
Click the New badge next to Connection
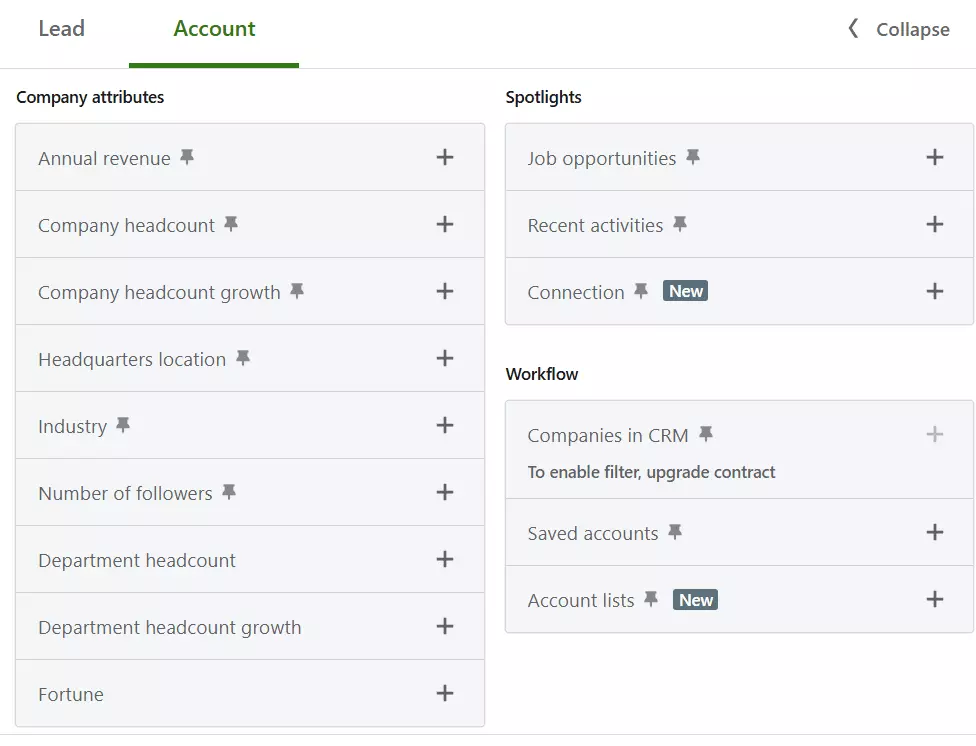686,290
